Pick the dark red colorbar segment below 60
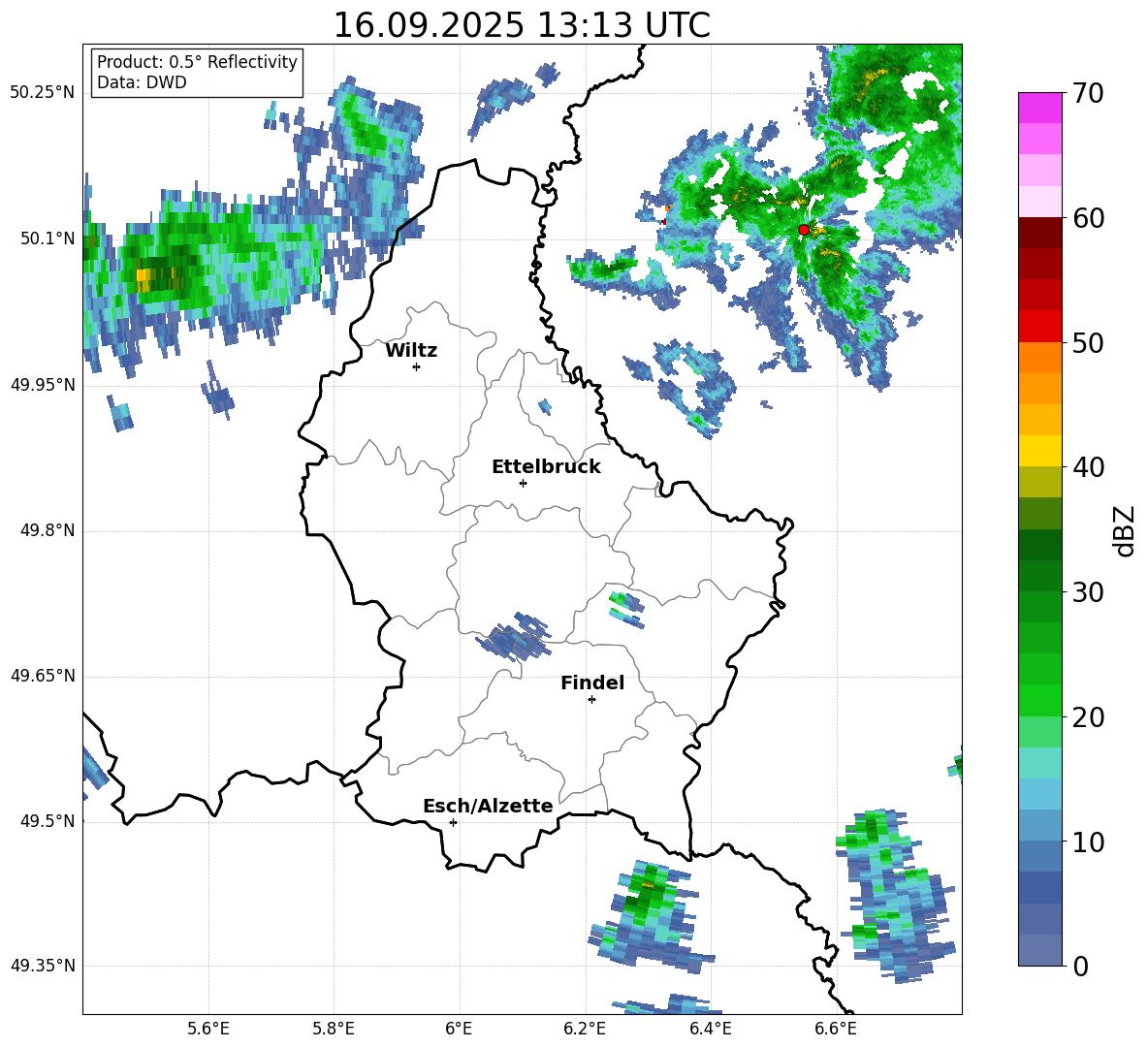The image size is (1148, 1048). coord(1039,233)
